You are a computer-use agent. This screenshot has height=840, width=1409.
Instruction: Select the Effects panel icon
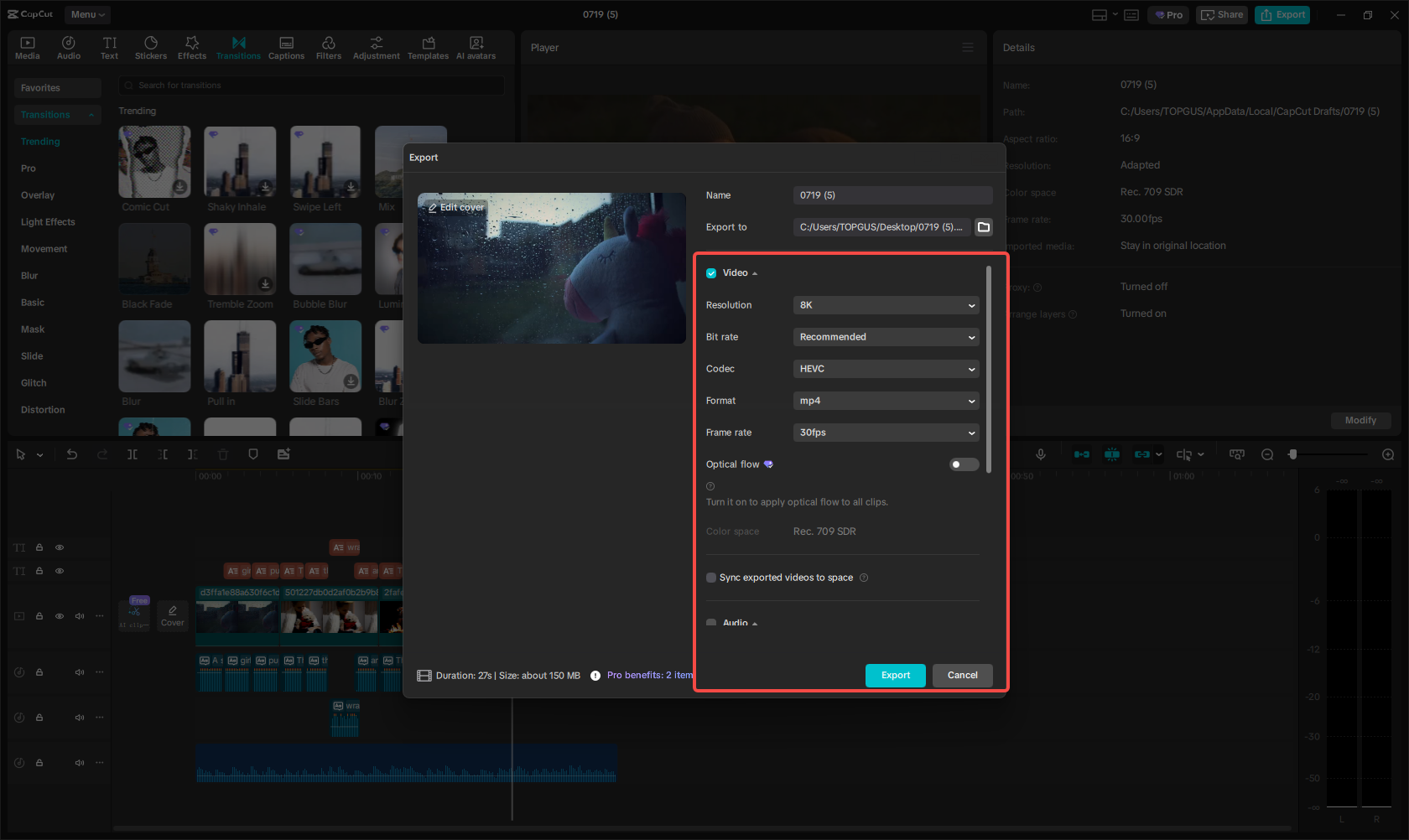(191, 47)
